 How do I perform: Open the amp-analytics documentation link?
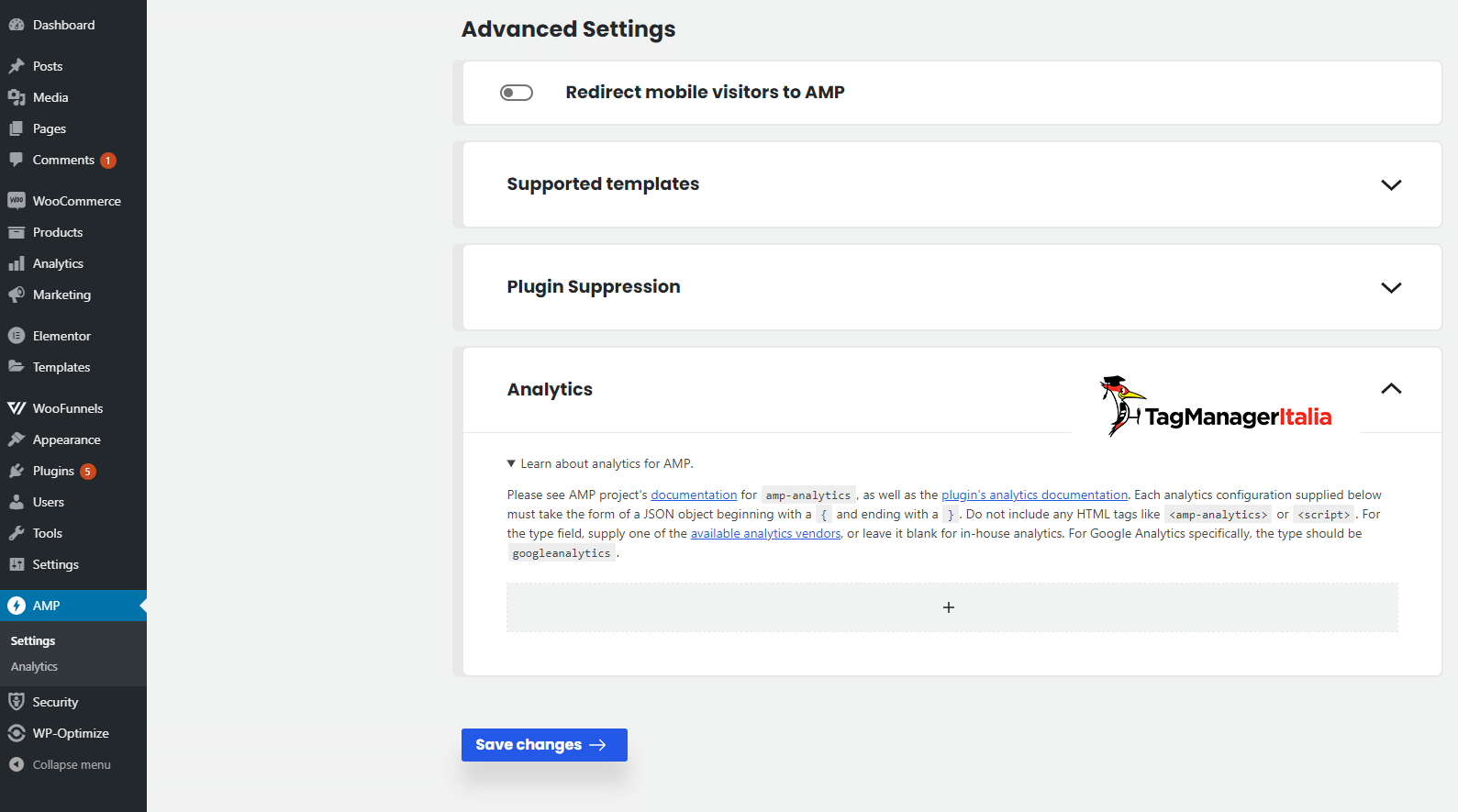pyautogui.click(x=694, y=495)
